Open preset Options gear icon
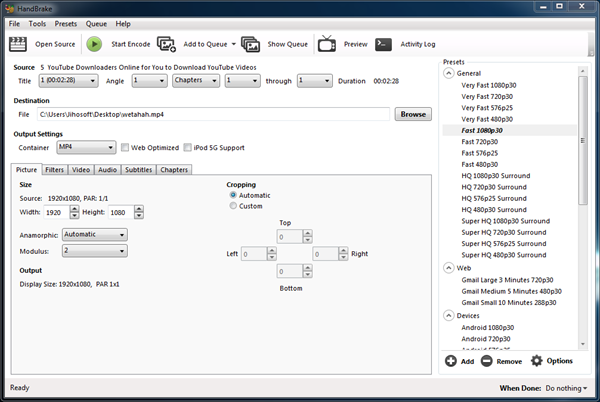This screenshot has width=600, height=402. pos(536,361)
